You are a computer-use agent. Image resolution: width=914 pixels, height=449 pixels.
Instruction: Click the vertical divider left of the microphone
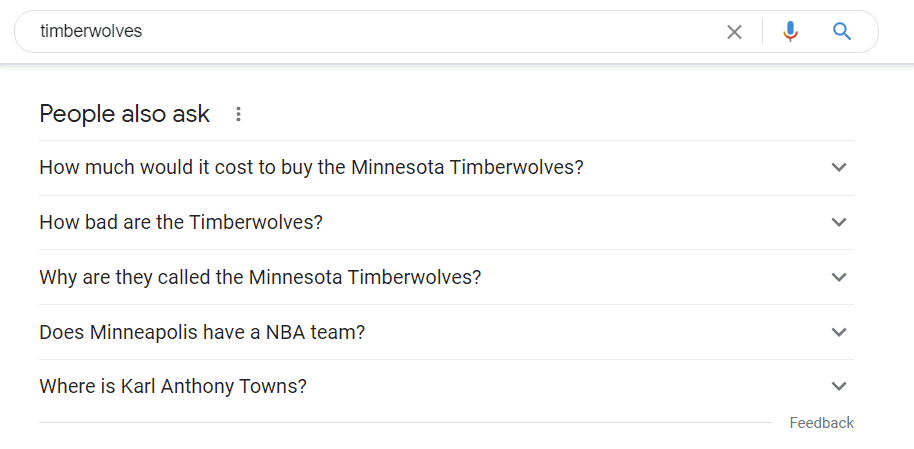click(762, 32)
